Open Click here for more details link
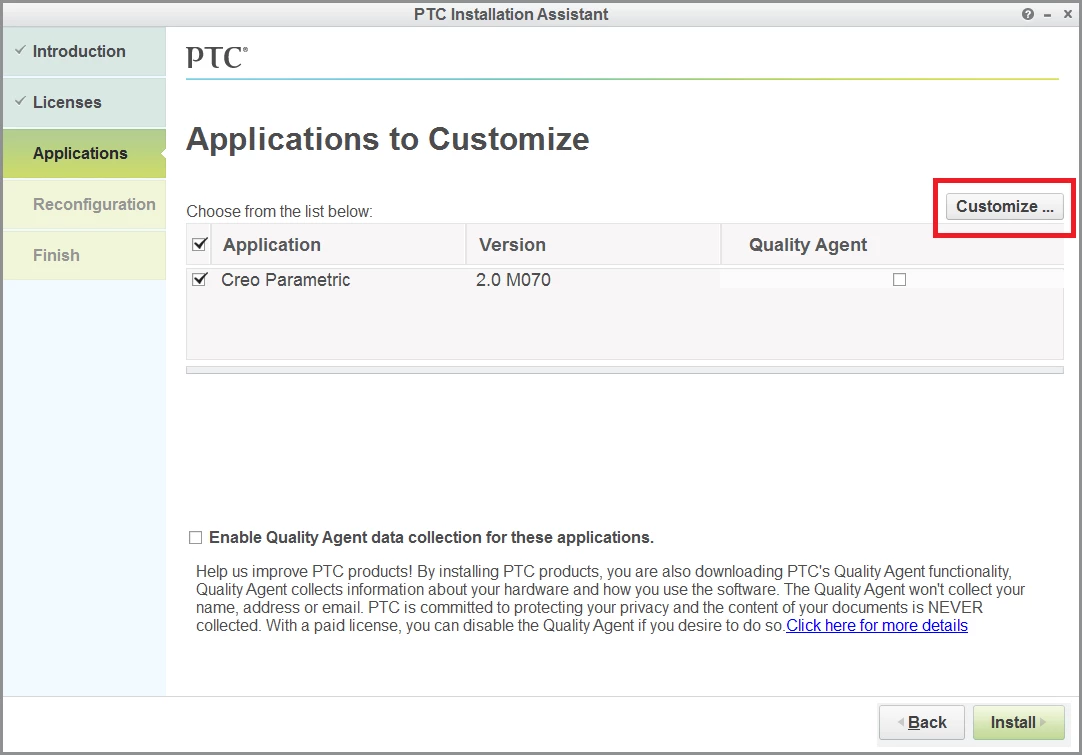The width and height of the screenshot is (1082, 755). (x=876, y=626)
